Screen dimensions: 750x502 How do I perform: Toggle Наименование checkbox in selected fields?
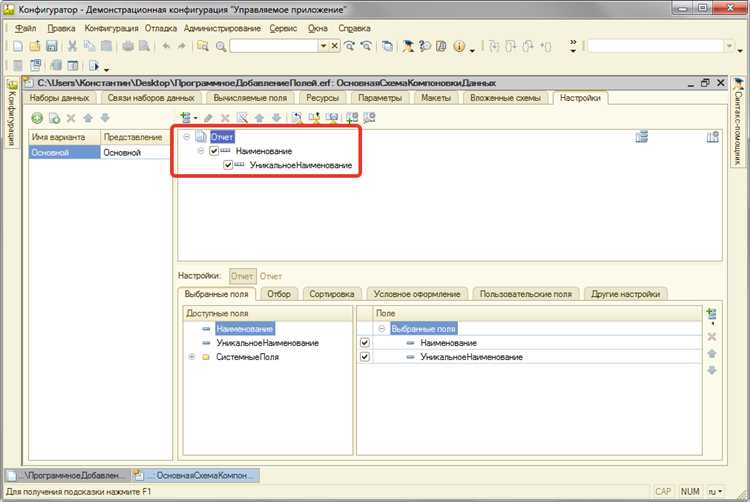tap(365, 343)
